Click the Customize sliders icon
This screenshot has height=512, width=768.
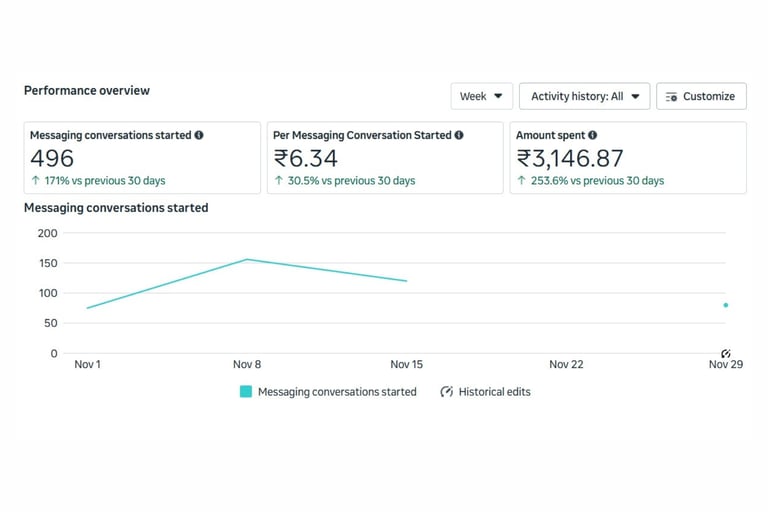(x=672, y=97)
